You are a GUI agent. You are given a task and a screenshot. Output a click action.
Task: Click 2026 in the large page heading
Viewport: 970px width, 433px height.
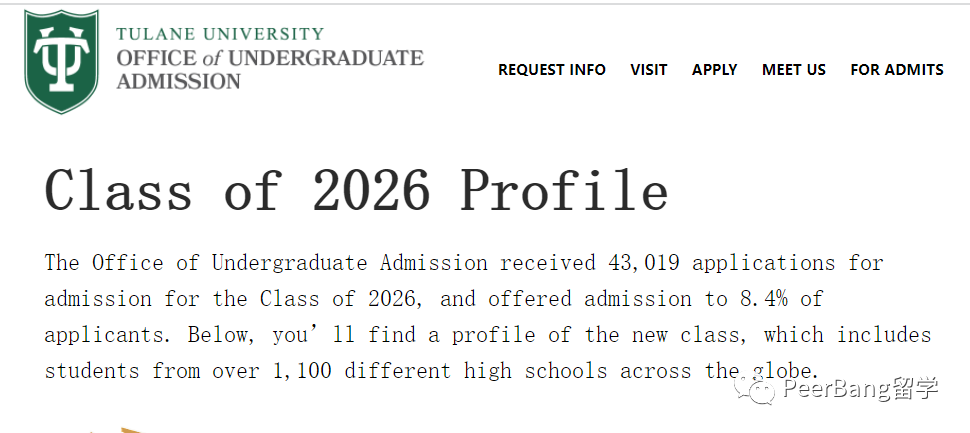point(371,190)
